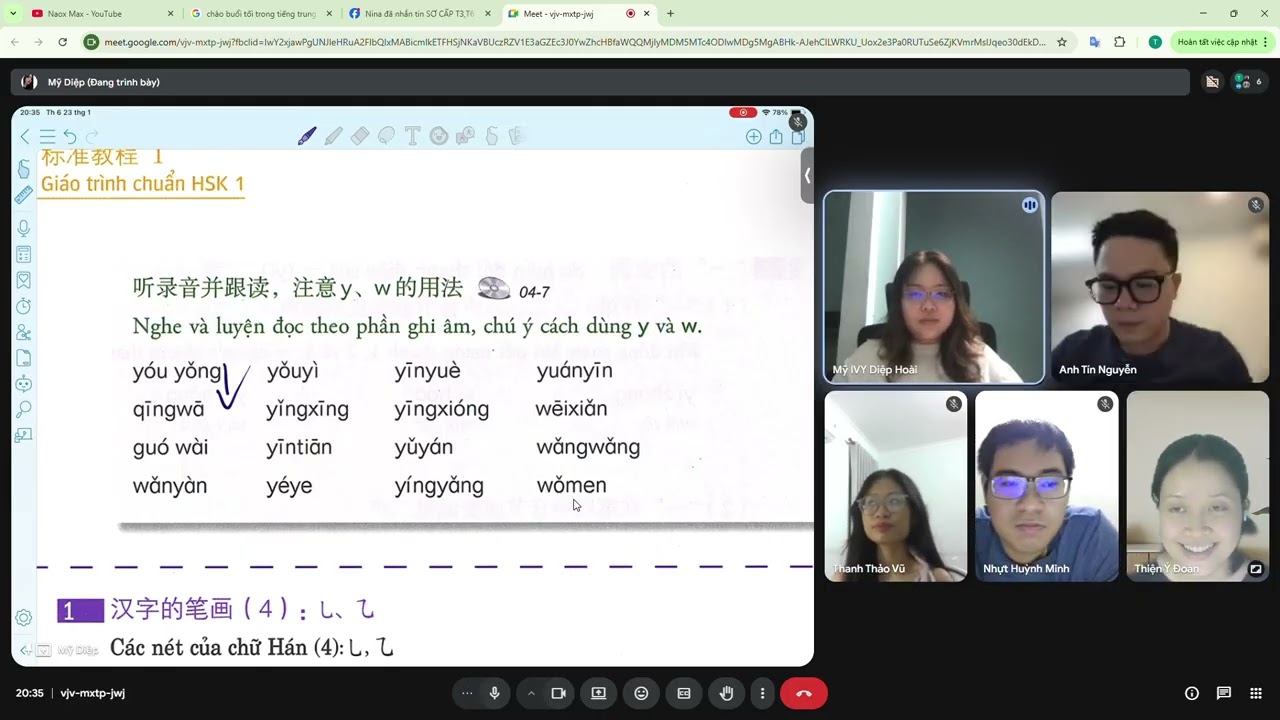This screenshot has height=720, width=1280.
Task: Open Chrome profile avatar T
Action: (1155, 42)
